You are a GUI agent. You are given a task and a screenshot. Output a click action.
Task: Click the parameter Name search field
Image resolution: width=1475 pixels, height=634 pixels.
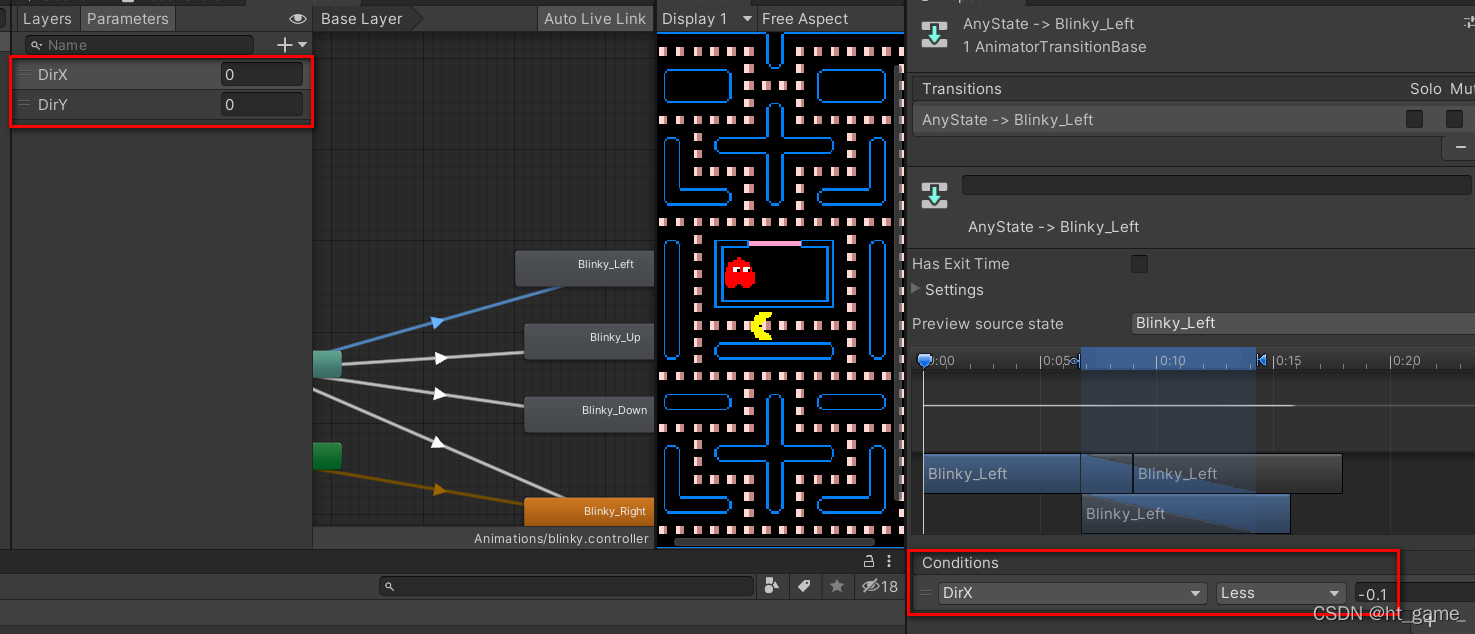(140, 45)
